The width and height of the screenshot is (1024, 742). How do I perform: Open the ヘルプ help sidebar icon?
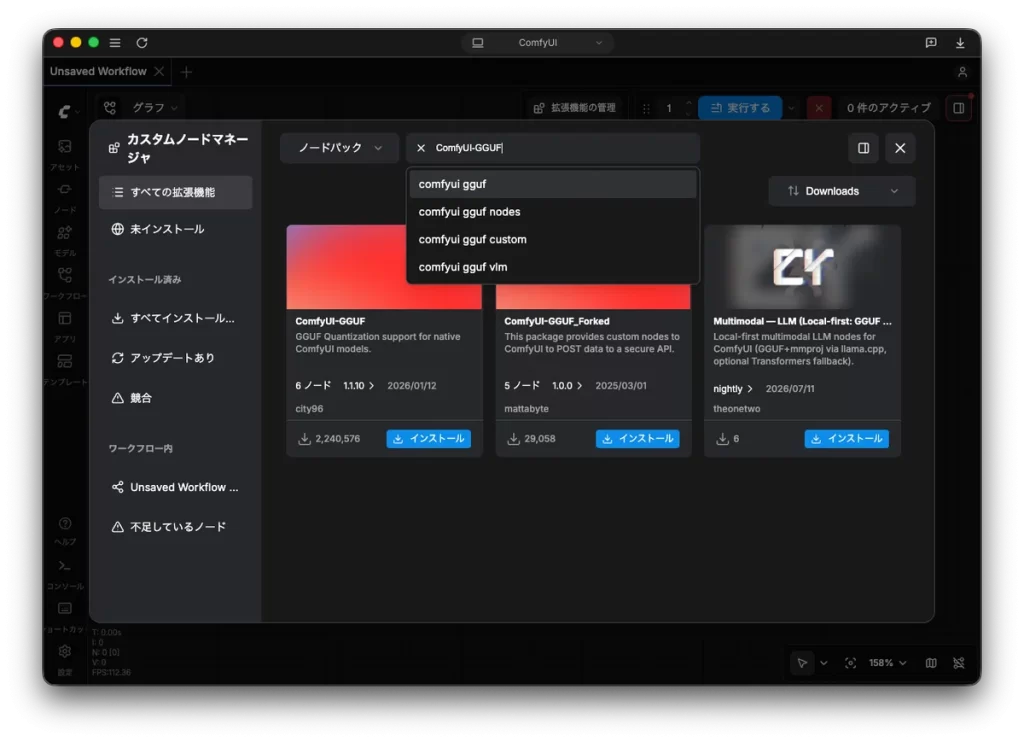[x=65, y=530]
